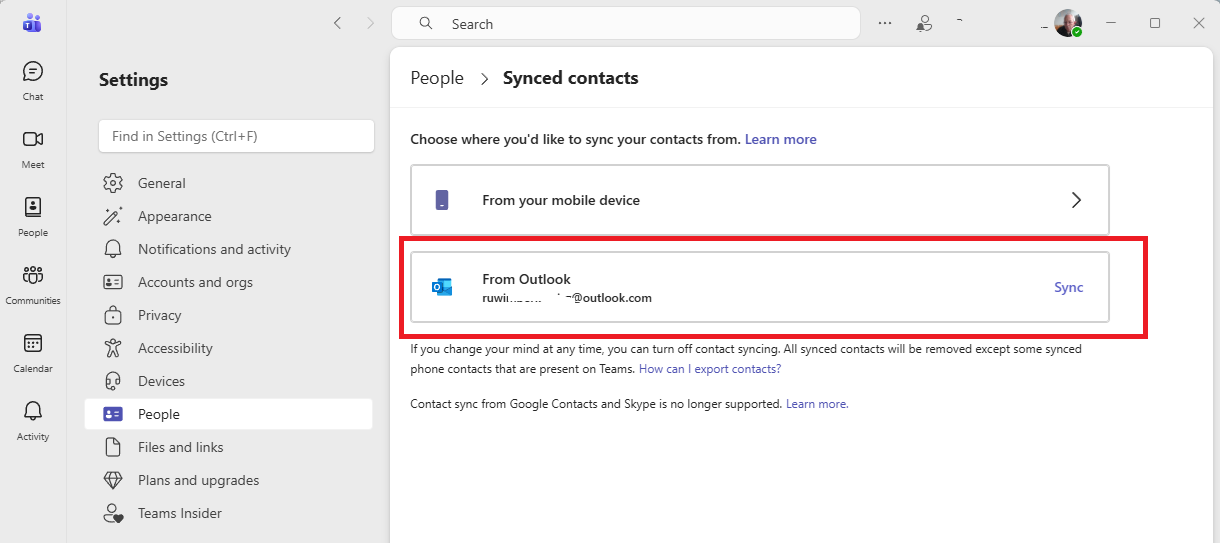
Task: Return to People breadcrumb
Action: click(437, 78)
